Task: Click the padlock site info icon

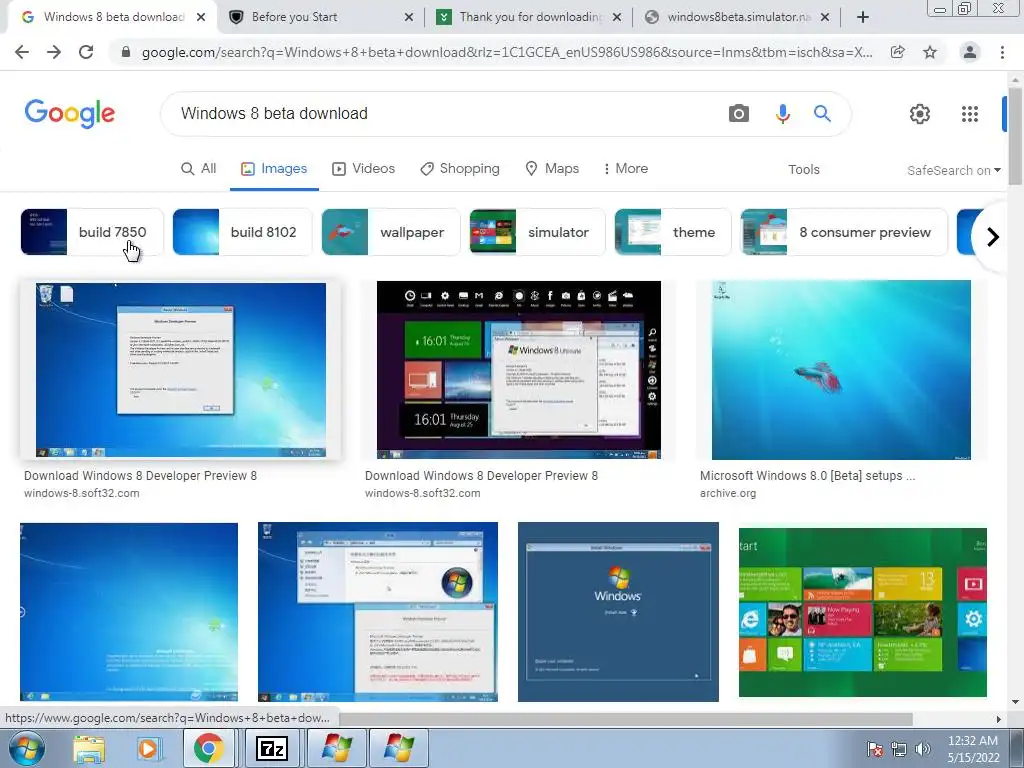Action: click(x=125, y=52)
